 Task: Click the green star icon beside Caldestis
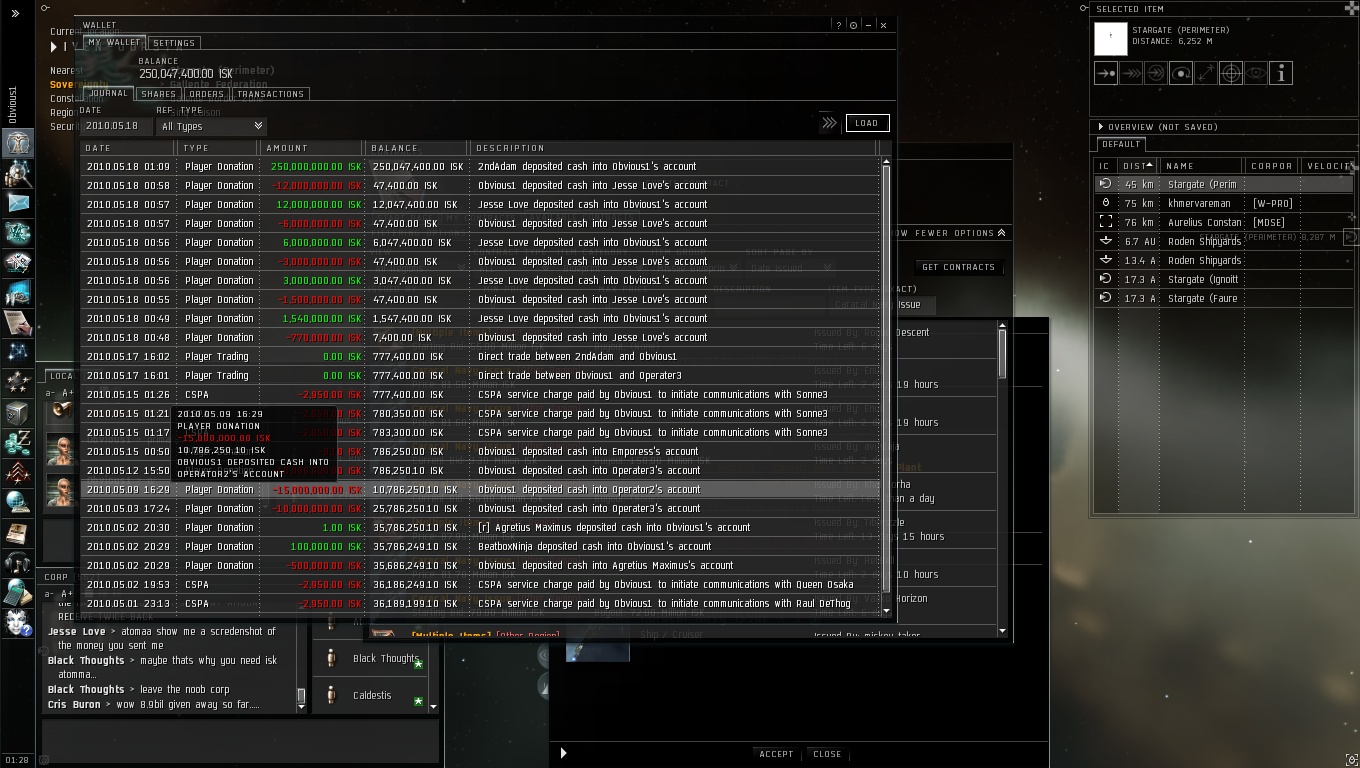click(x=419, y=701)
